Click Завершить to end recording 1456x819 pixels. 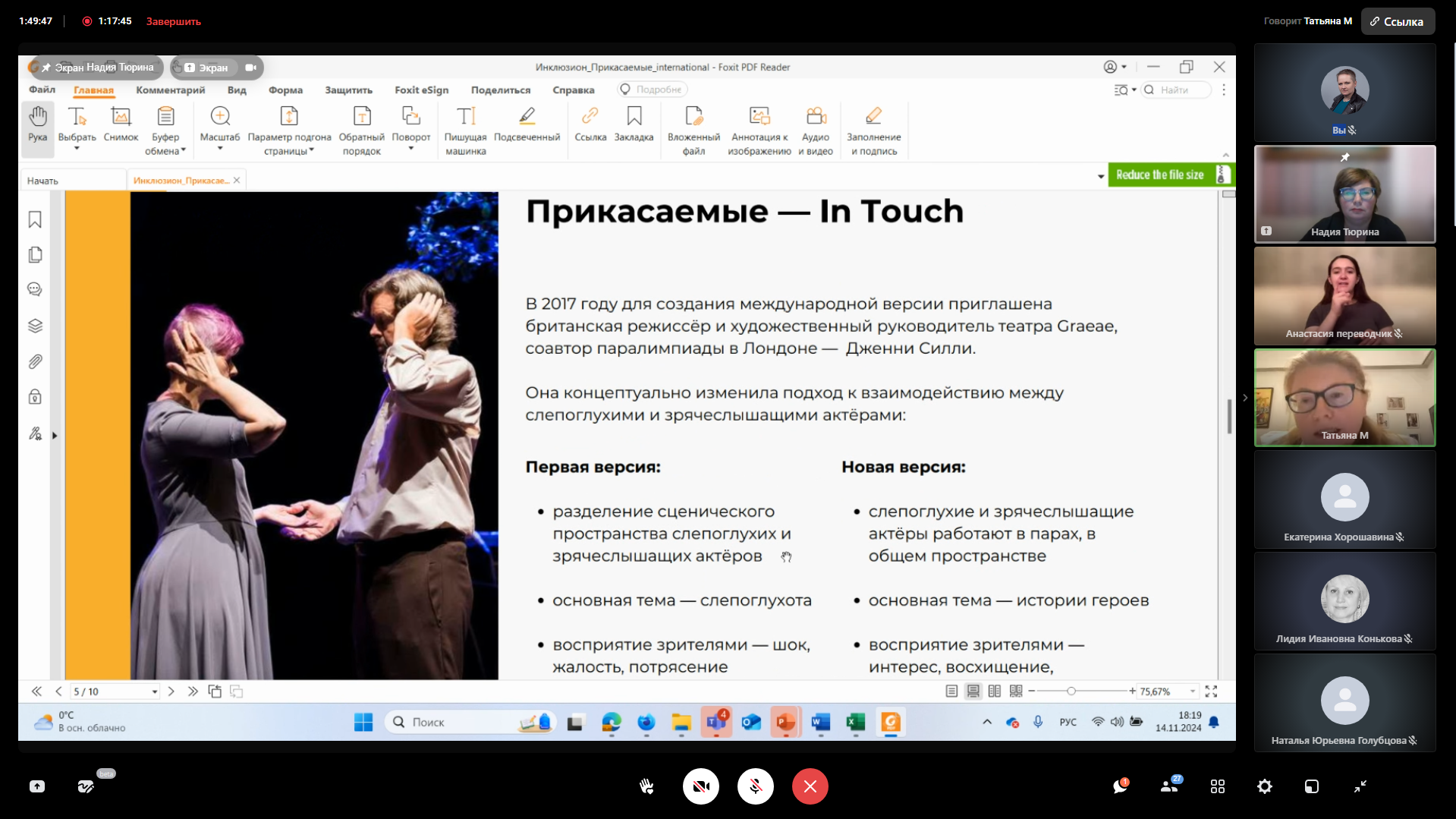173,21
